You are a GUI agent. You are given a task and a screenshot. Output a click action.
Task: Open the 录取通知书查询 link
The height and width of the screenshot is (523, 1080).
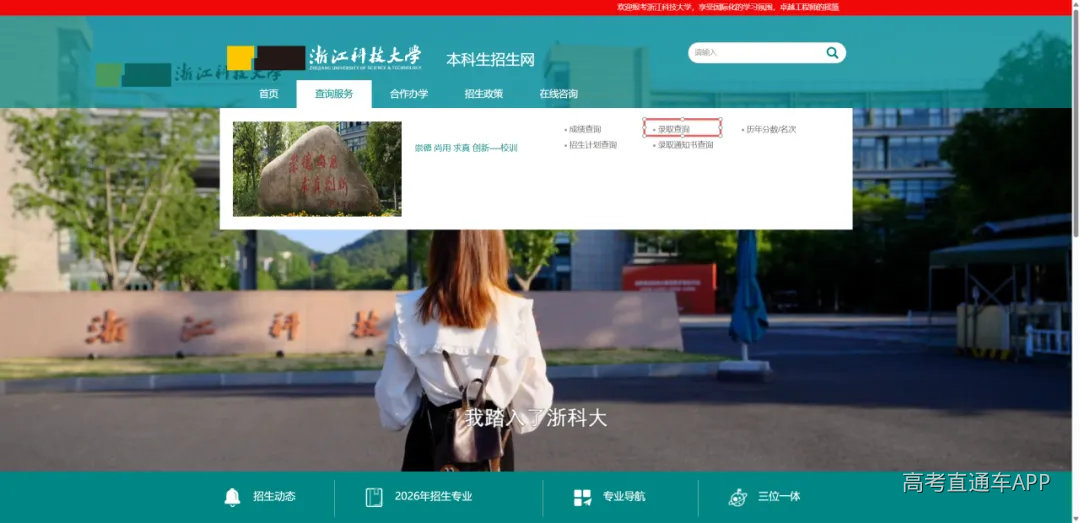pyautogui.click(x=685, y=145)
